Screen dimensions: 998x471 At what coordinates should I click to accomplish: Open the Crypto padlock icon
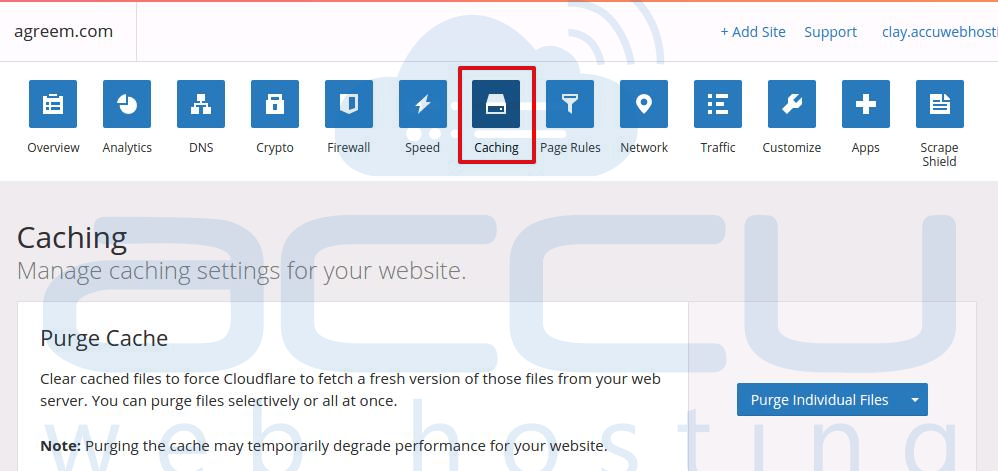click(274, 104)
